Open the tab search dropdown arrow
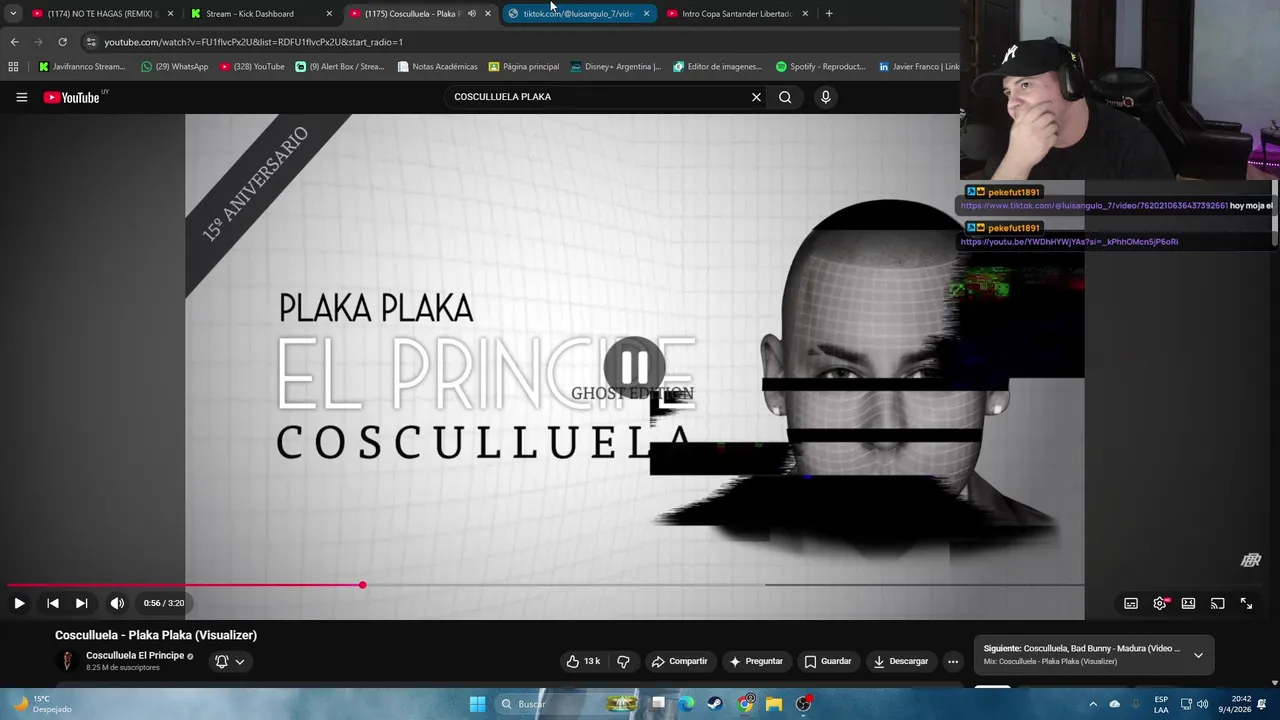Image resolution: width=1280 pixels, height=720 pixels. [x=13, y=14]
